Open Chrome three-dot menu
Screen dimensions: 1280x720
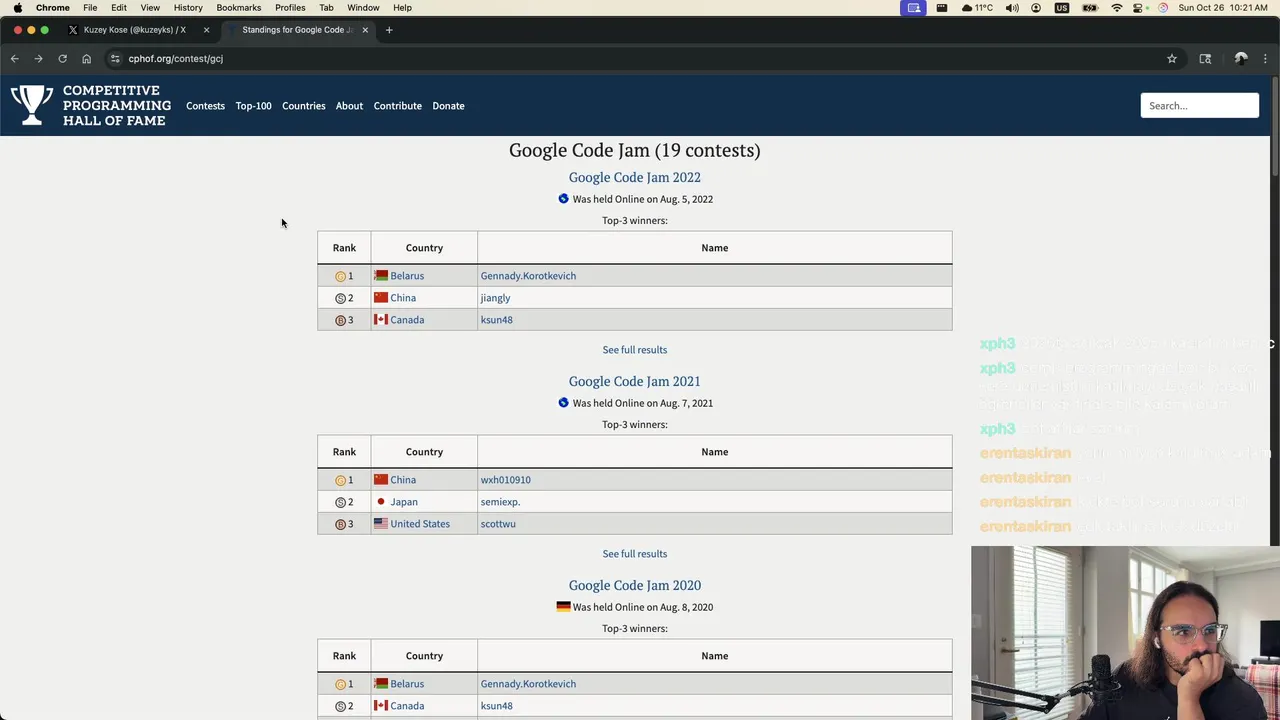(1265, 59)
